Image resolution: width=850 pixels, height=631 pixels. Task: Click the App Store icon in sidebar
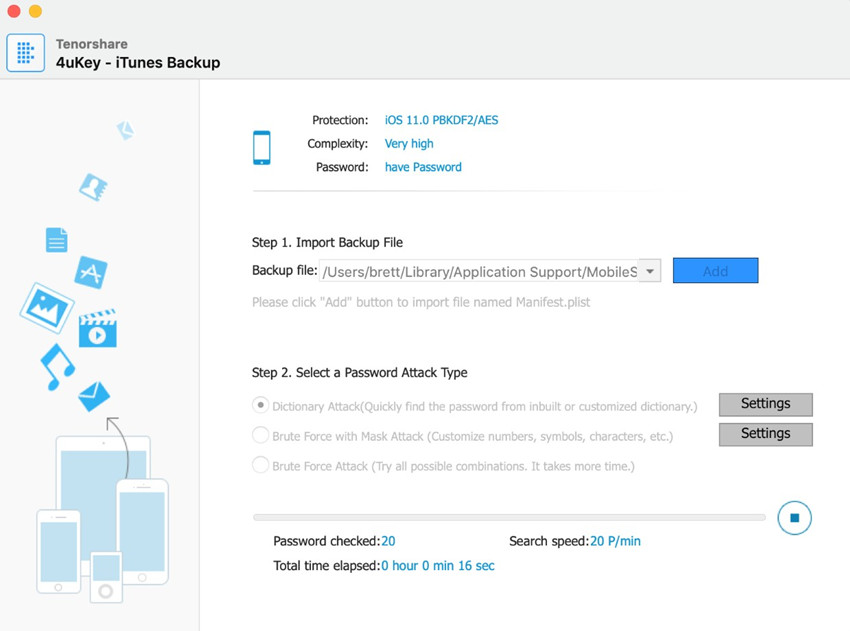[x=91, y=273]
